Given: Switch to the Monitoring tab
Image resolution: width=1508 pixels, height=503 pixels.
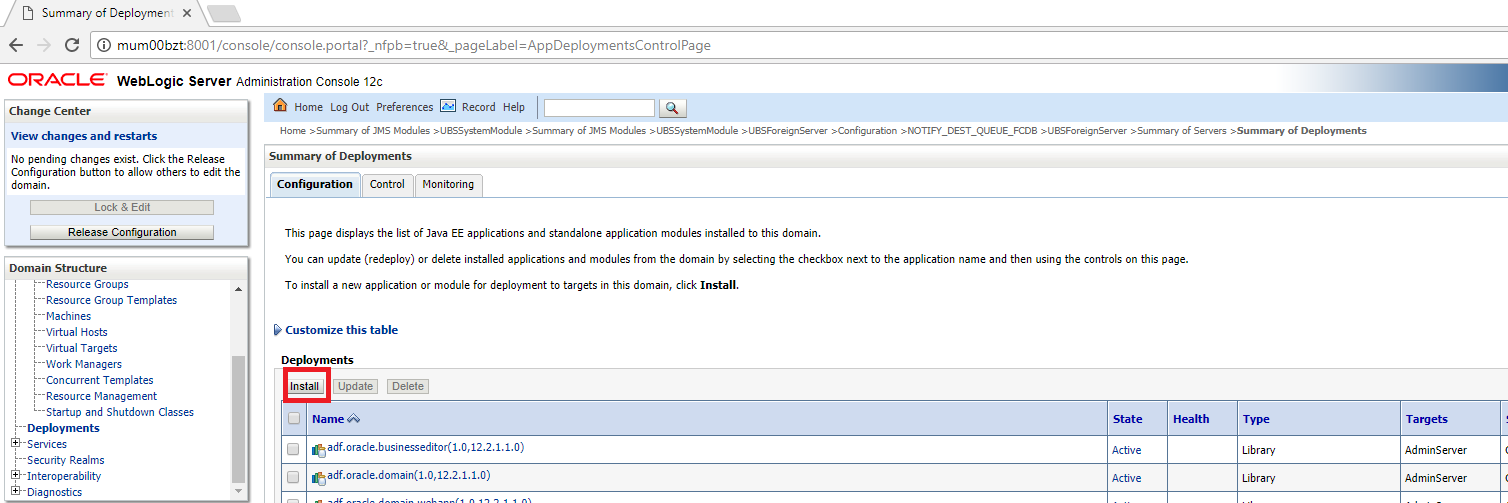Looking at the screenshot, I should [448, 185].
